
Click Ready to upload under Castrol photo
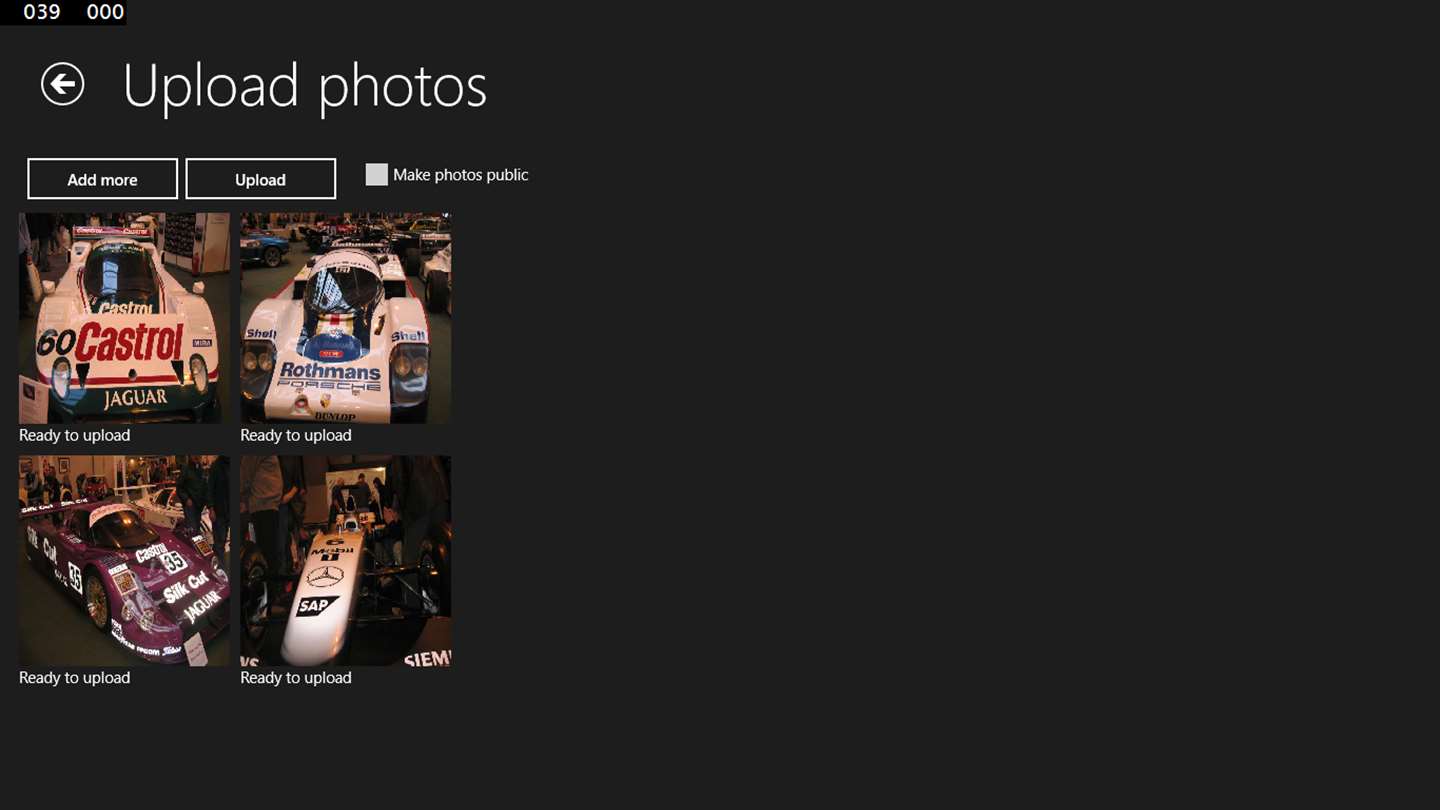tap(74, 435)
